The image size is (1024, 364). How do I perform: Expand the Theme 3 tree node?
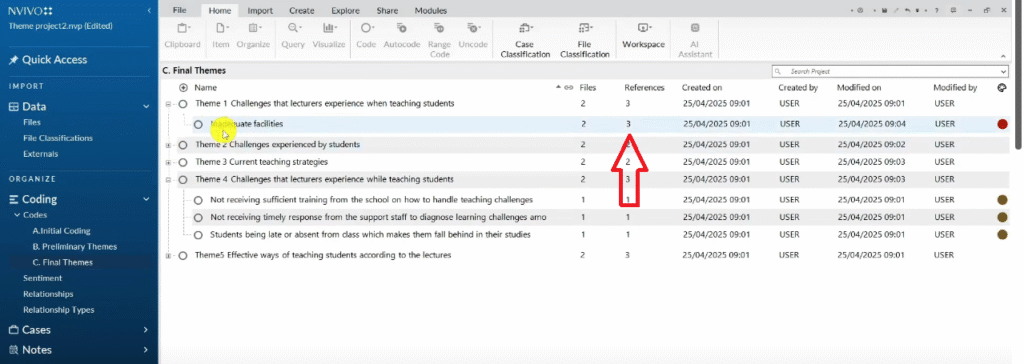coord(168,162)
